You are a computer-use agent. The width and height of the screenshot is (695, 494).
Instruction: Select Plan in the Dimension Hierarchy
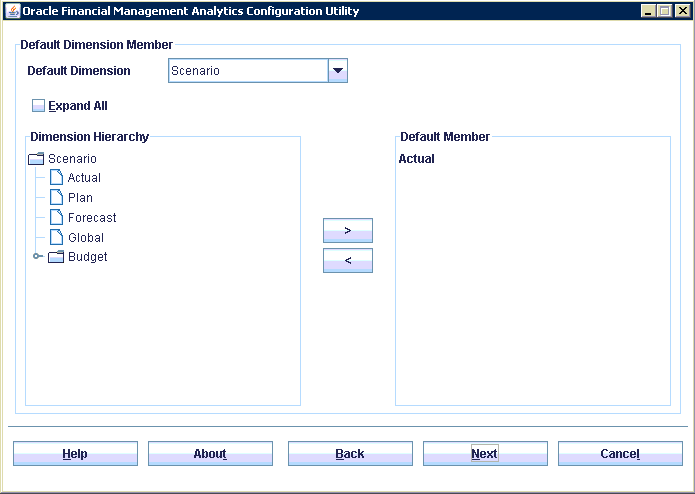point(80,198)
